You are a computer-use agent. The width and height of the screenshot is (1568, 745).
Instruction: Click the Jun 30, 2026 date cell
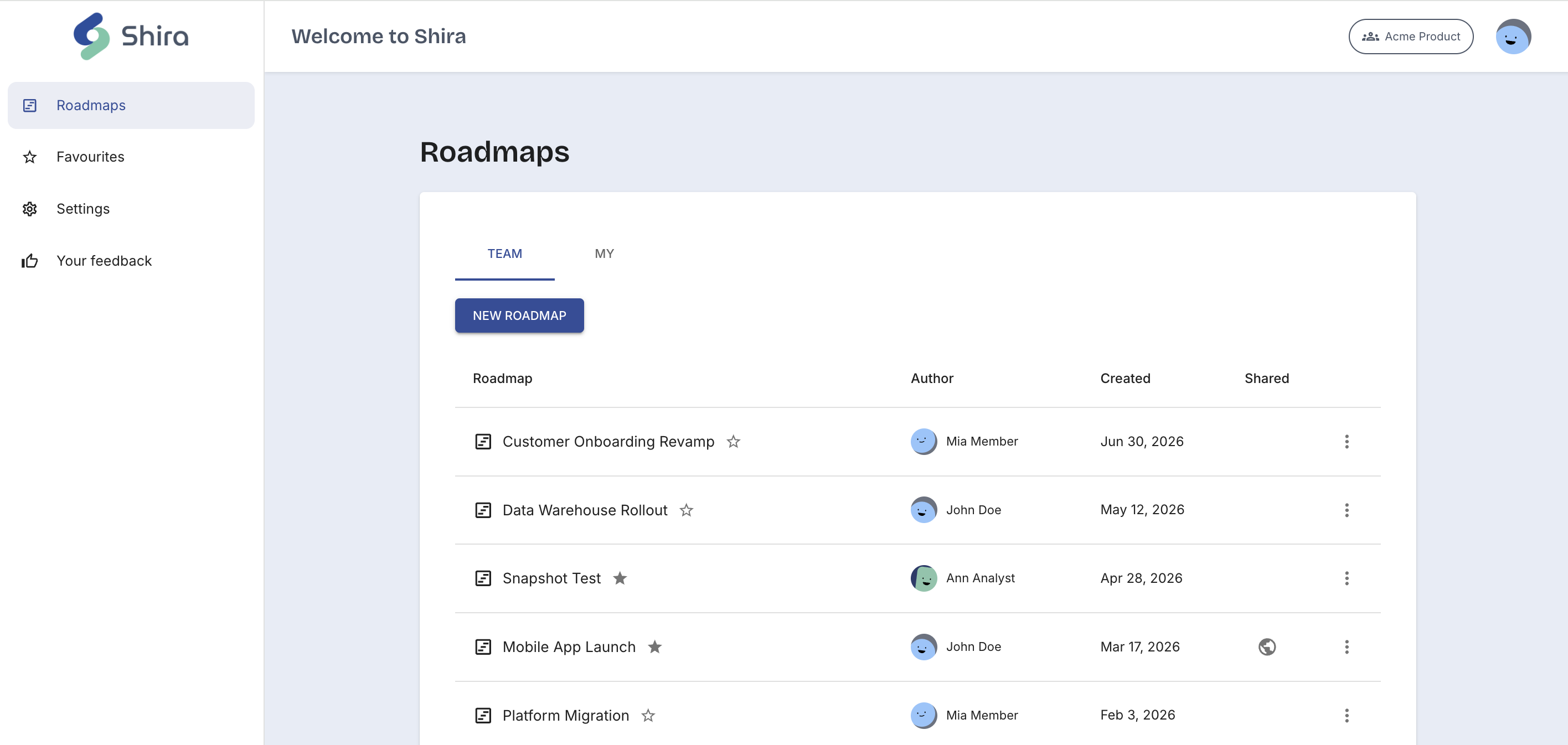click(1141, 441)
